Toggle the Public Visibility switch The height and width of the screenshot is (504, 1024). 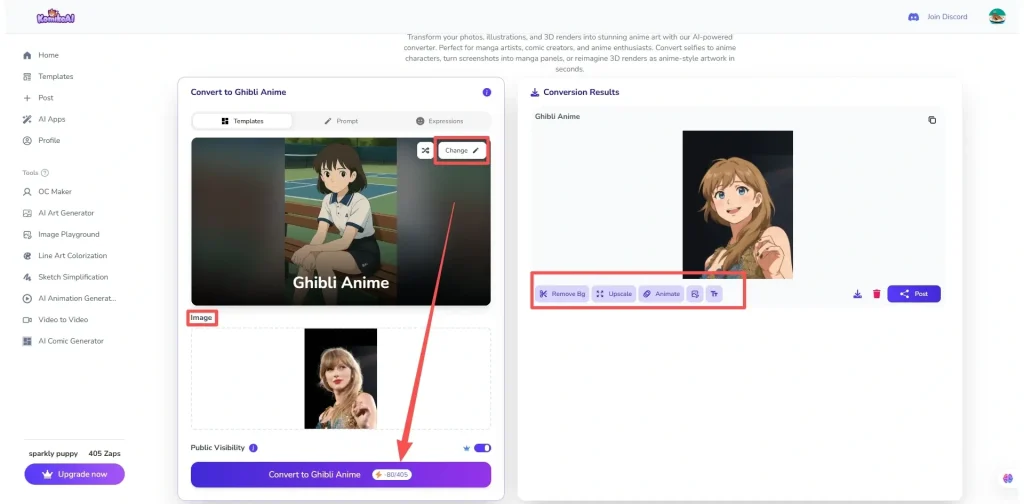coord(483,448)
